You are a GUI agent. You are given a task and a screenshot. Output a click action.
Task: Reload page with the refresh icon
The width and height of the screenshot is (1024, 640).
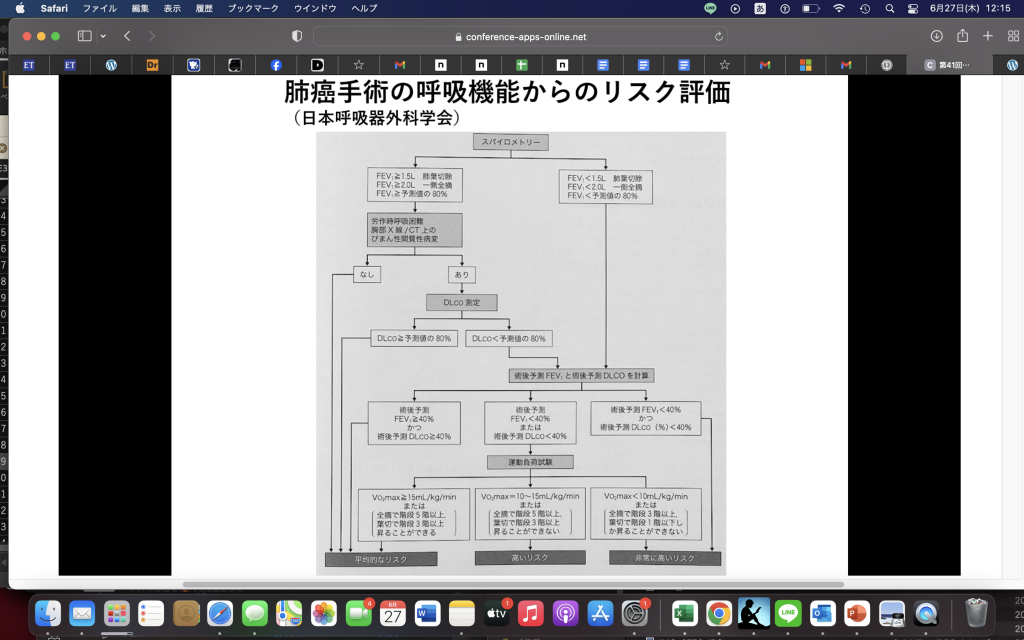coord(719,36)
